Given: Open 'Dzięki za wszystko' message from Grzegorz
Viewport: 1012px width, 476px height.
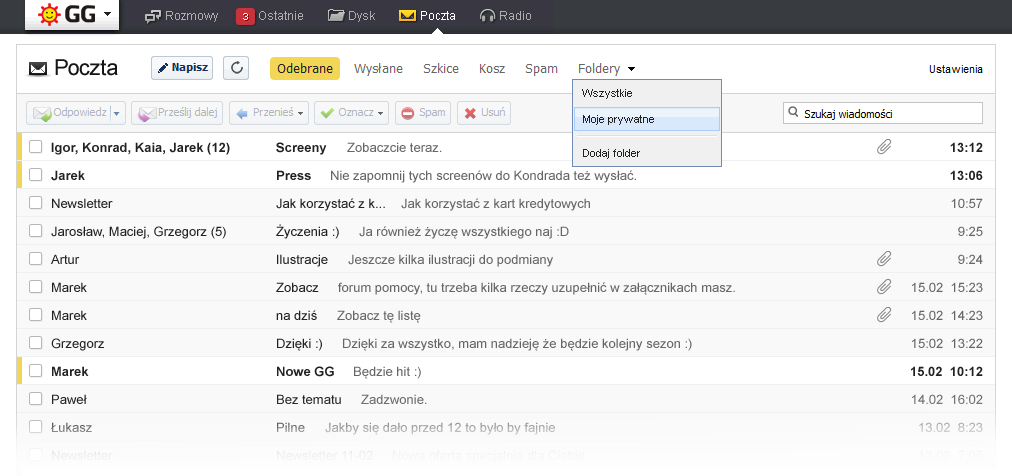Looking at the screenshot, I should tap(505, 343).
